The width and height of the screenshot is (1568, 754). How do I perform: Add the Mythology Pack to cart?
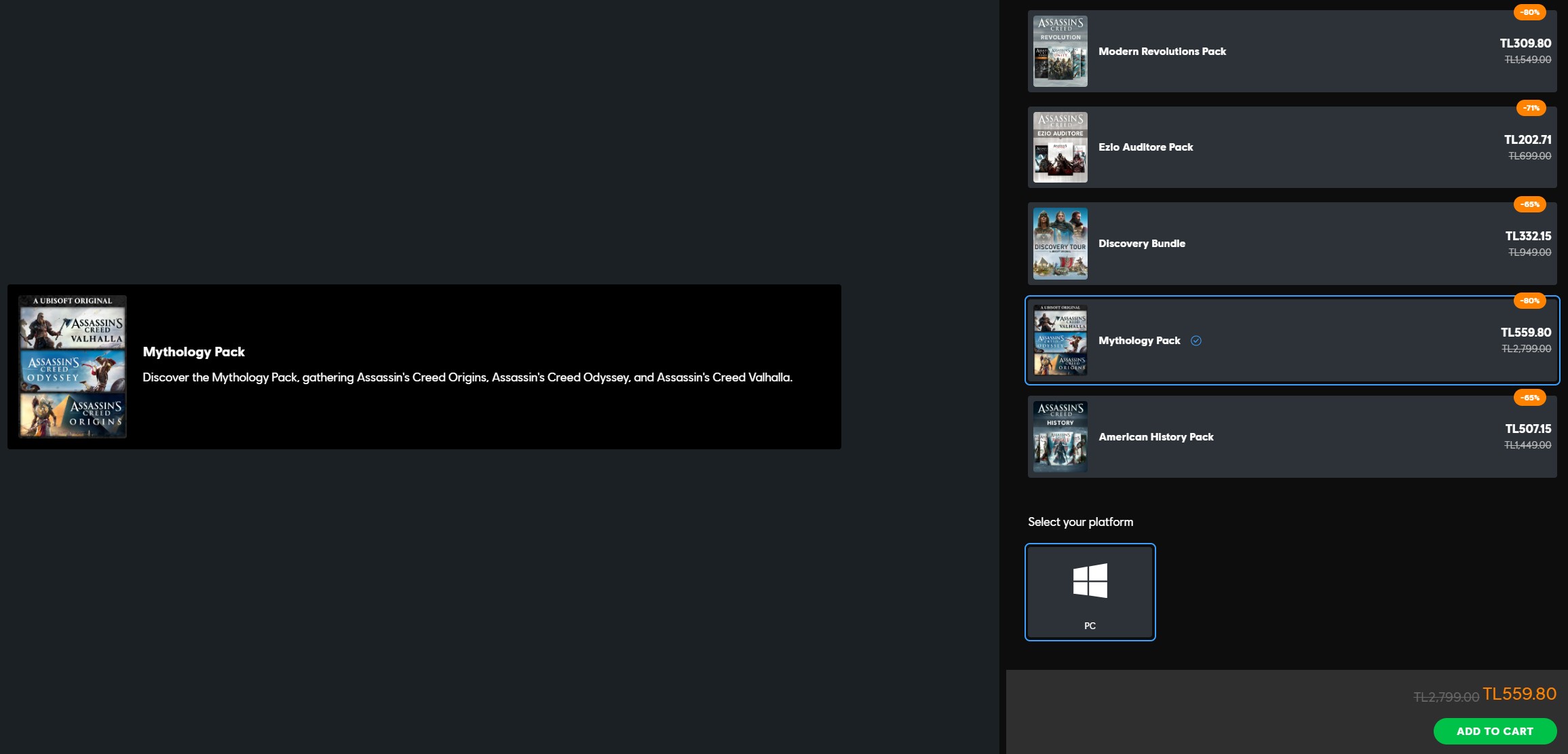[1495, 731]
